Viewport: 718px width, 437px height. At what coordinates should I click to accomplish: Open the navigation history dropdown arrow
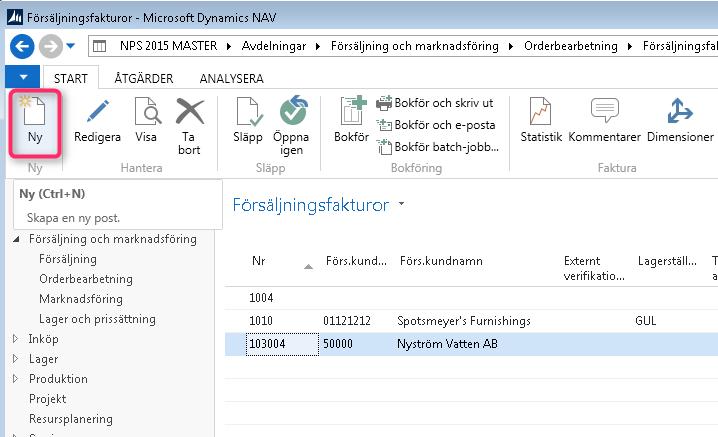click(71, 46)
